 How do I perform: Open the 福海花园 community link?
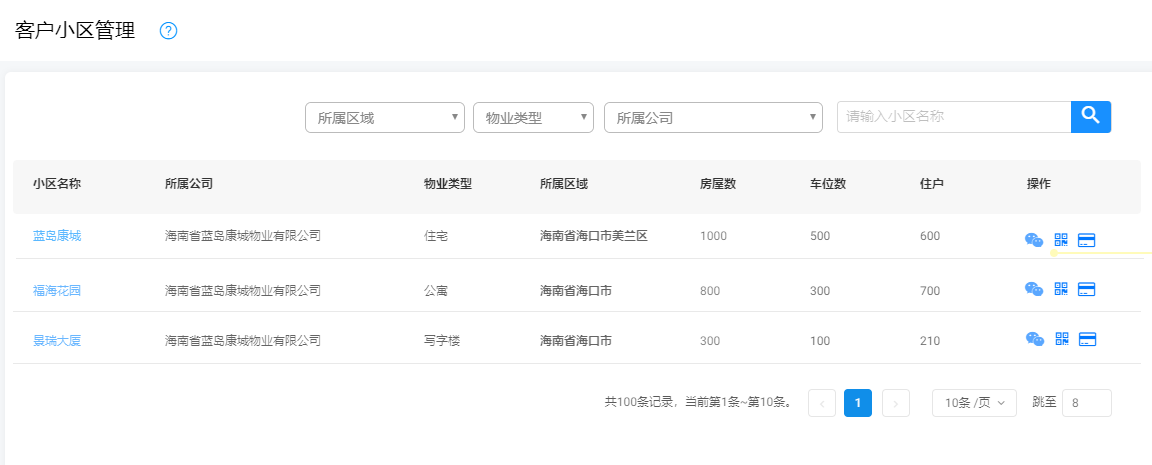pyautogui.click(x=57, y=291)
